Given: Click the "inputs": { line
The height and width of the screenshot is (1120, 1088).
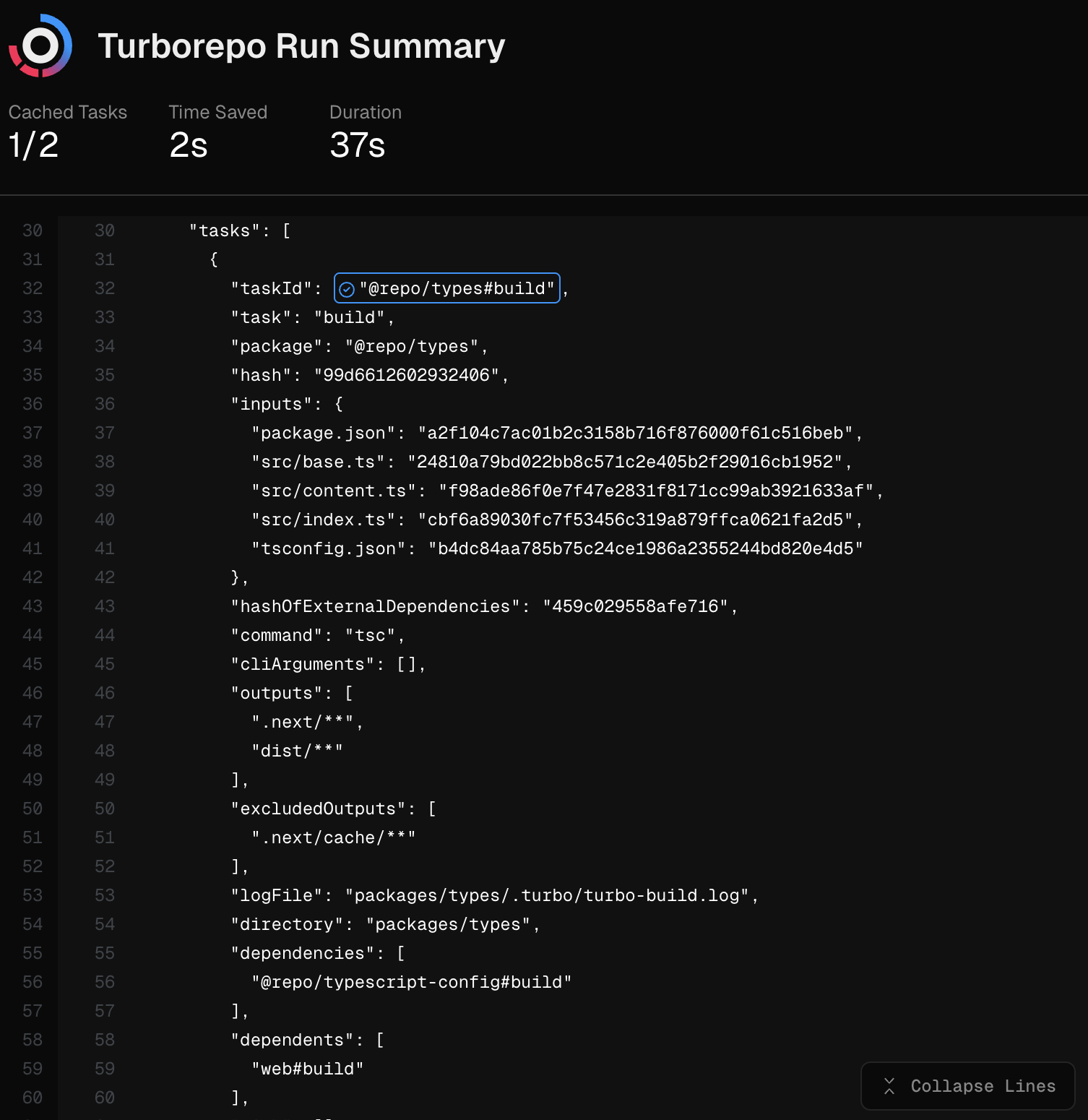Looking at the screenshot, I should click(287, 404).
